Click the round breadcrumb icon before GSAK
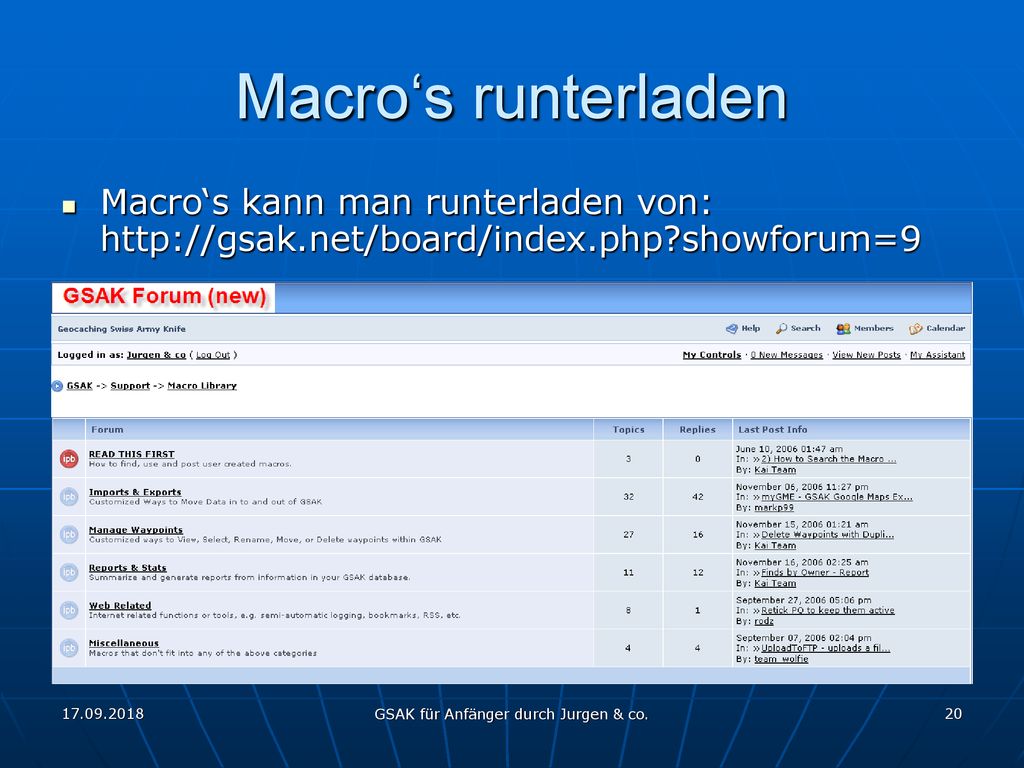The image size is (1024, 768). point(57,386)
